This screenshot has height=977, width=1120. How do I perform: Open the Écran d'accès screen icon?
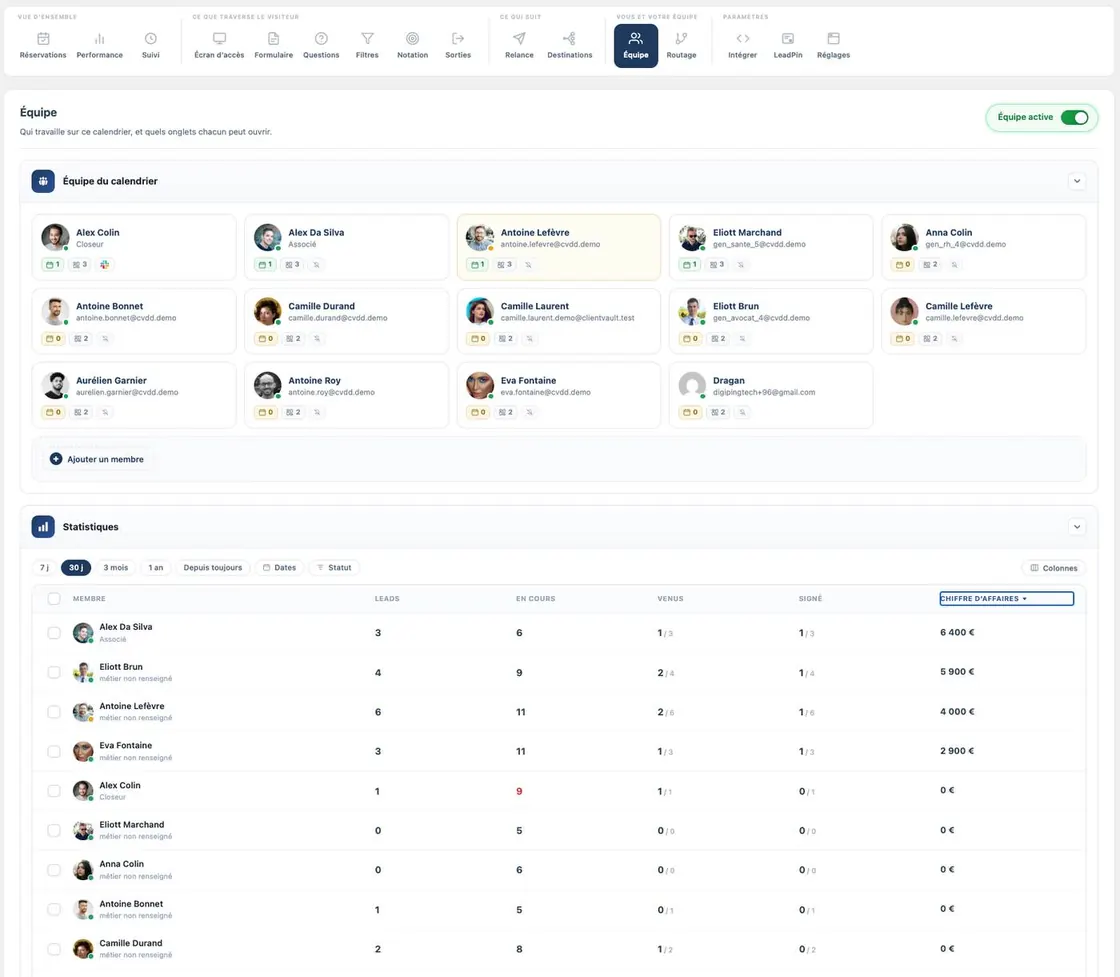tap(219, 39)
